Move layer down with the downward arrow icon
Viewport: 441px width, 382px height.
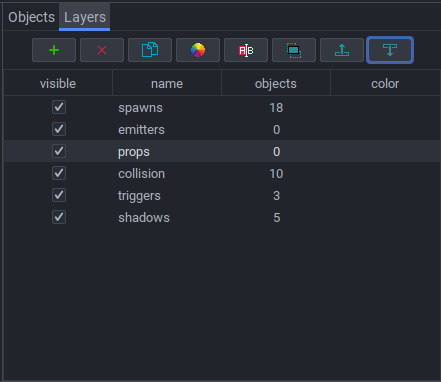(390, 50)
